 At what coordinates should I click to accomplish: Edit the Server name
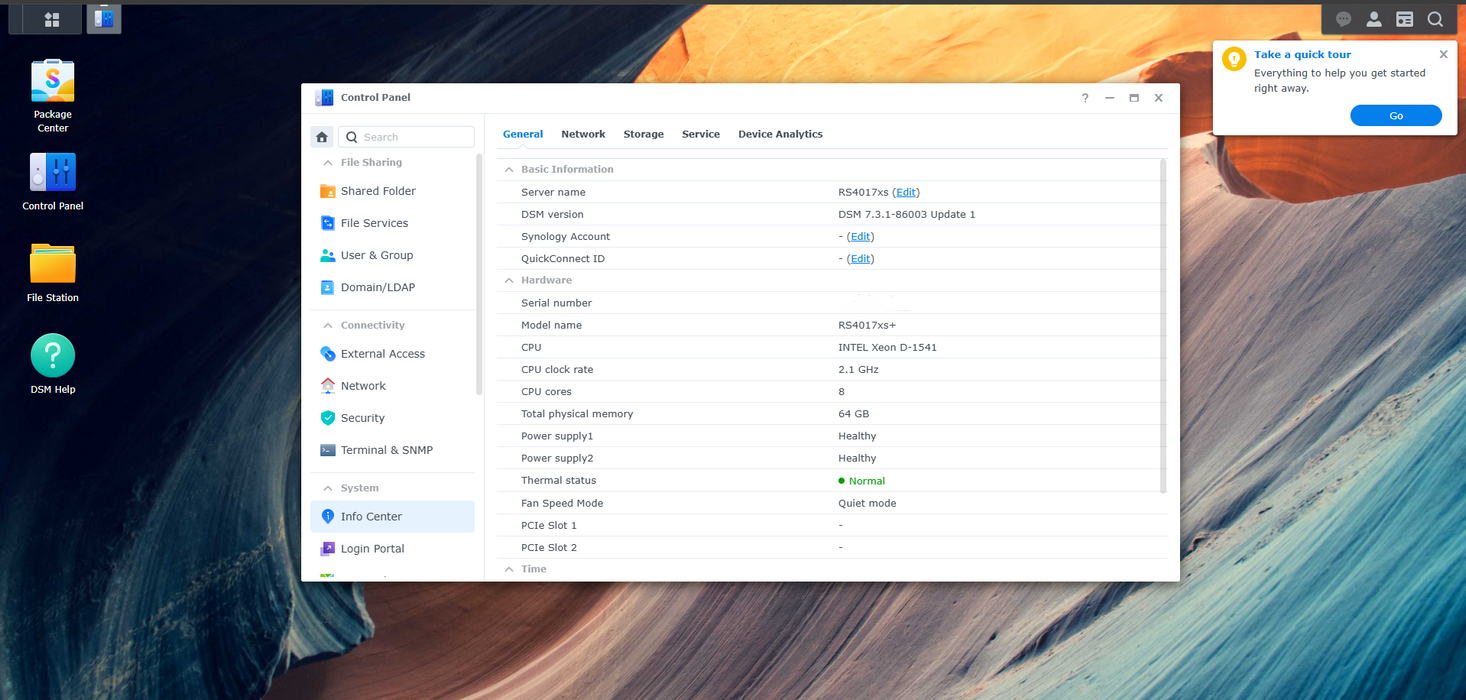tap(906, 192)
